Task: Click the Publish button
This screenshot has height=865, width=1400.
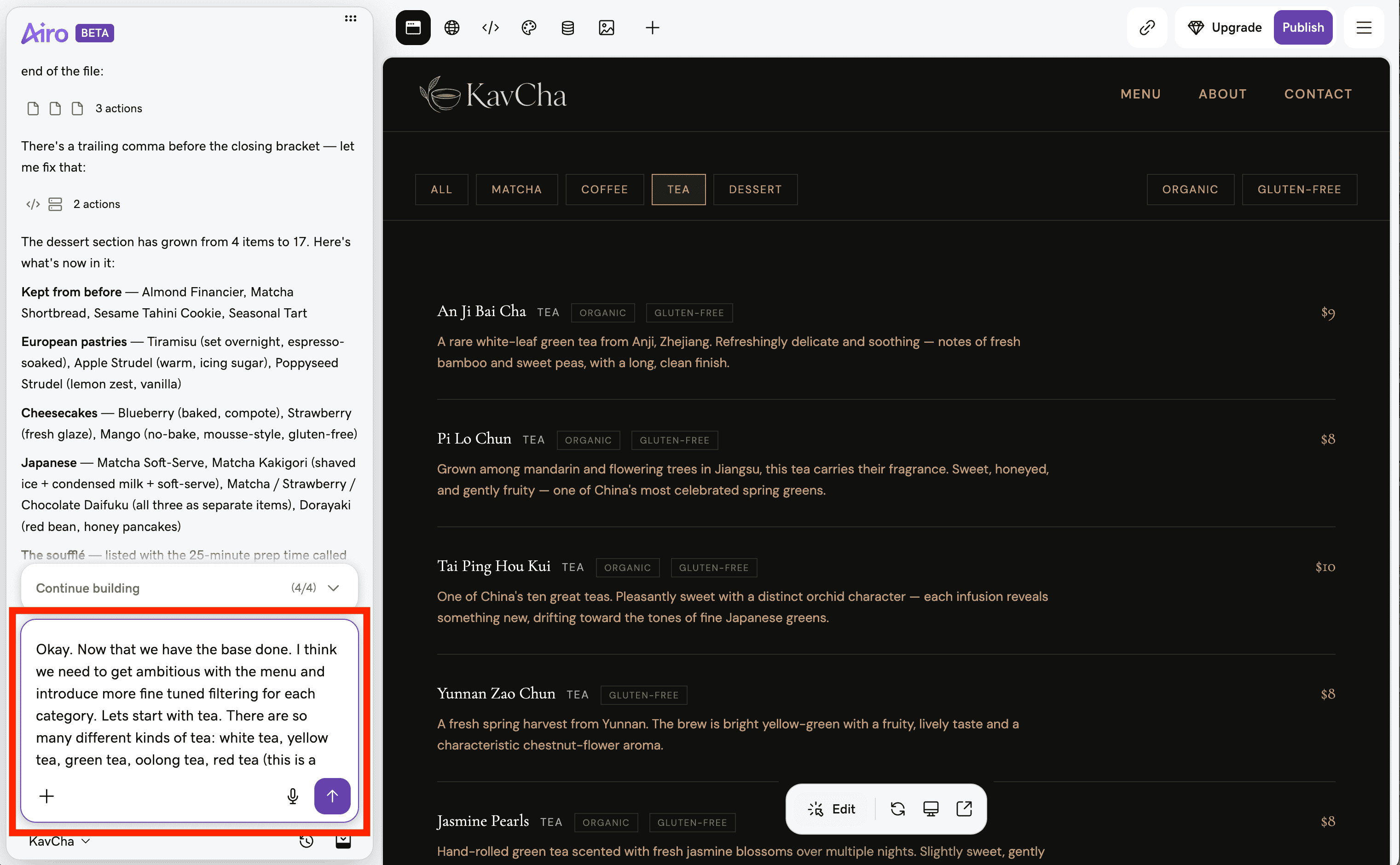Action: tap(1303, 28)
